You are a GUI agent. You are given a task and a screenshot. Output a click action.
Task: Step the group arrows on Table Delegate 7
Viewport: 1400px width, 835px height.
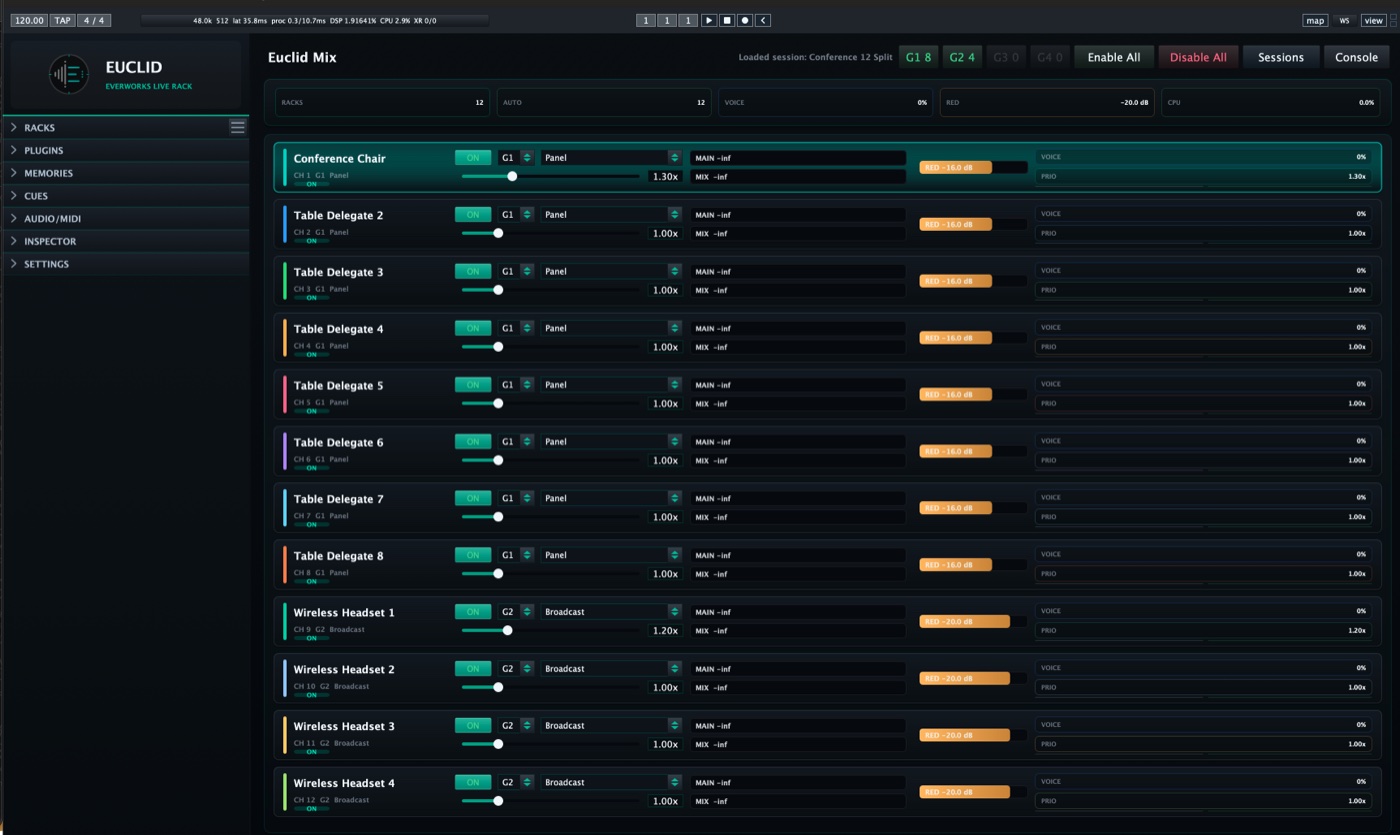(x=527, y=498)
